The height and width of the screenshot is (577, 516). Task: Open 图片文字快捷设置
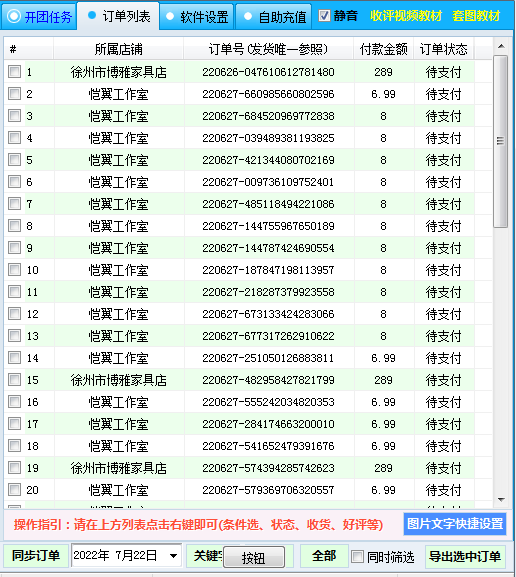(455, 524)
